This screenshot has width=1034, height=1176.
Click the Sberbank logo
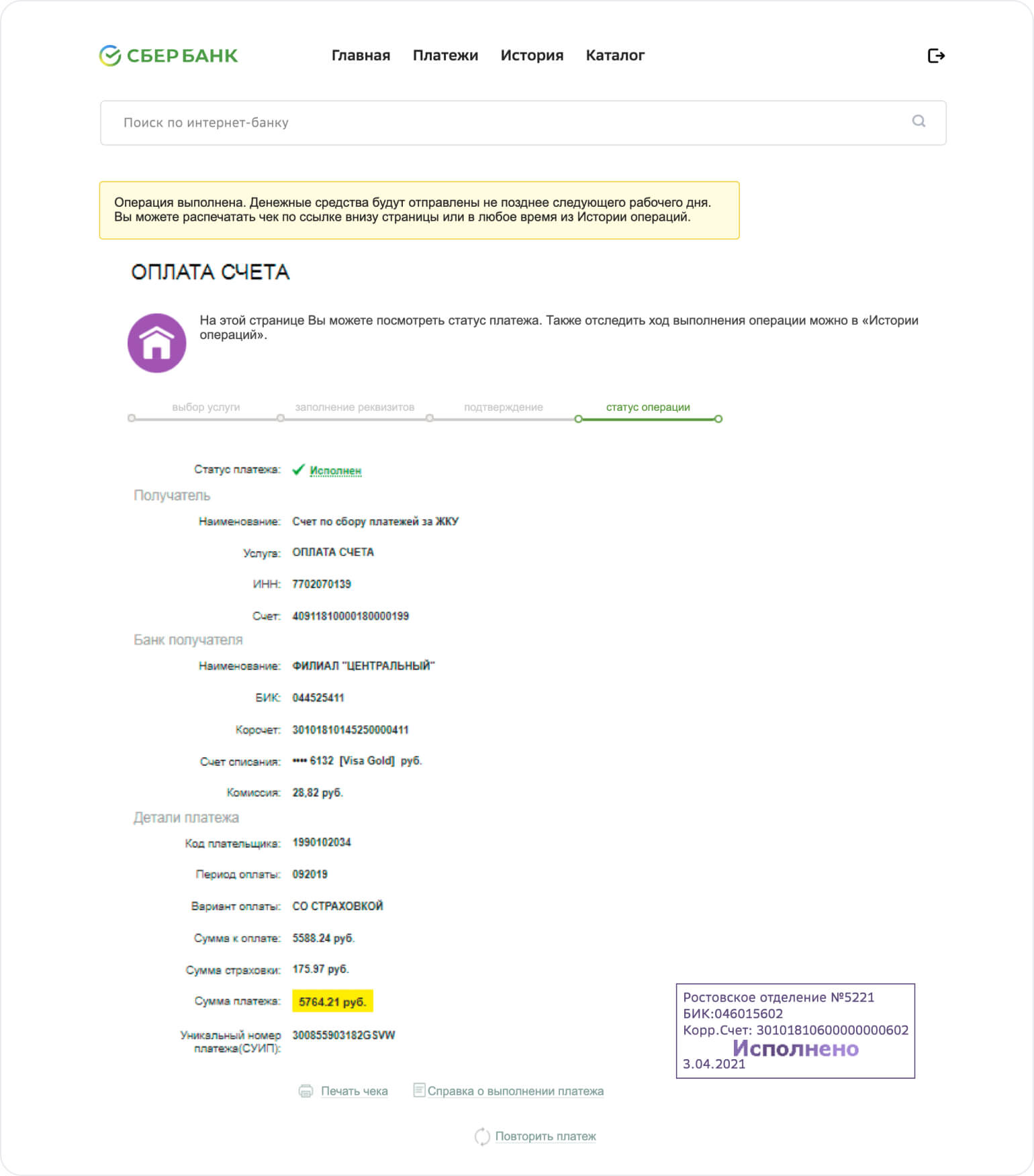(169, 56)
